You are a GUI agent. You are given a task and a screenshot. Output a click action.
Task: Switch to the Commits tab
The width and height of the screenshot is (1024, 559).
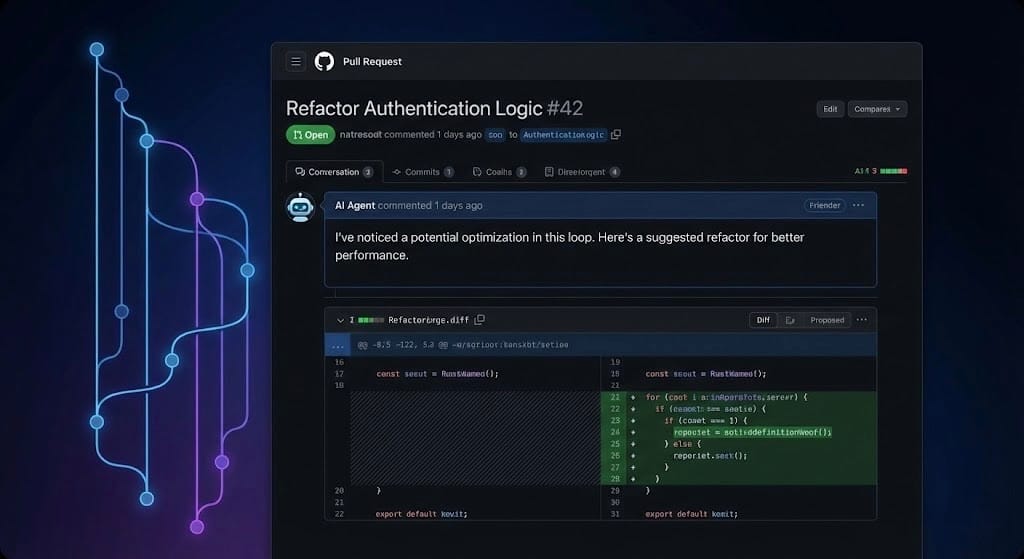tap(423, 172)
